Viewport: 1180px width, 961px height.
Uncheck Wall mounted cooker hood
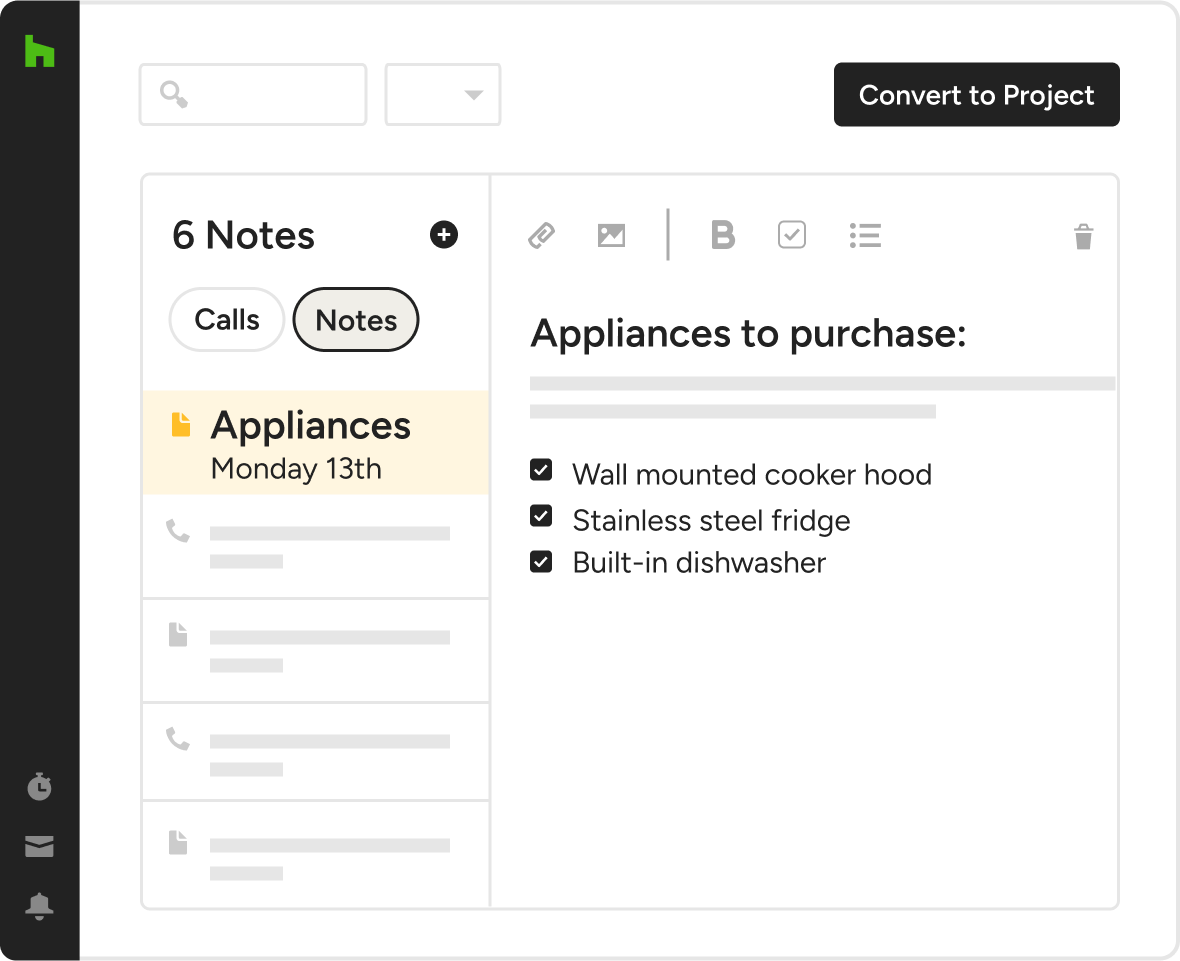[x=541, y=470]
